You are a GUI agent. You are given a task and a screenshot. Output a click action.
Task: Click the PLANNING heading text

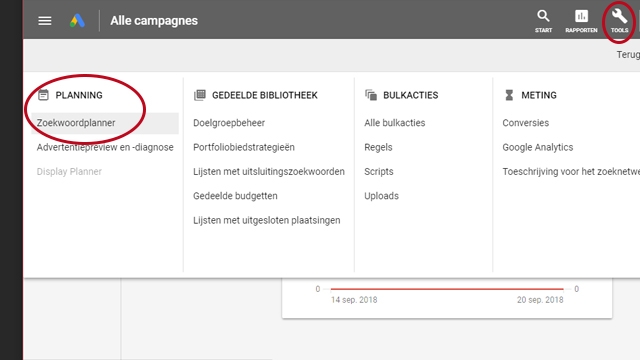tap(79, 95)
